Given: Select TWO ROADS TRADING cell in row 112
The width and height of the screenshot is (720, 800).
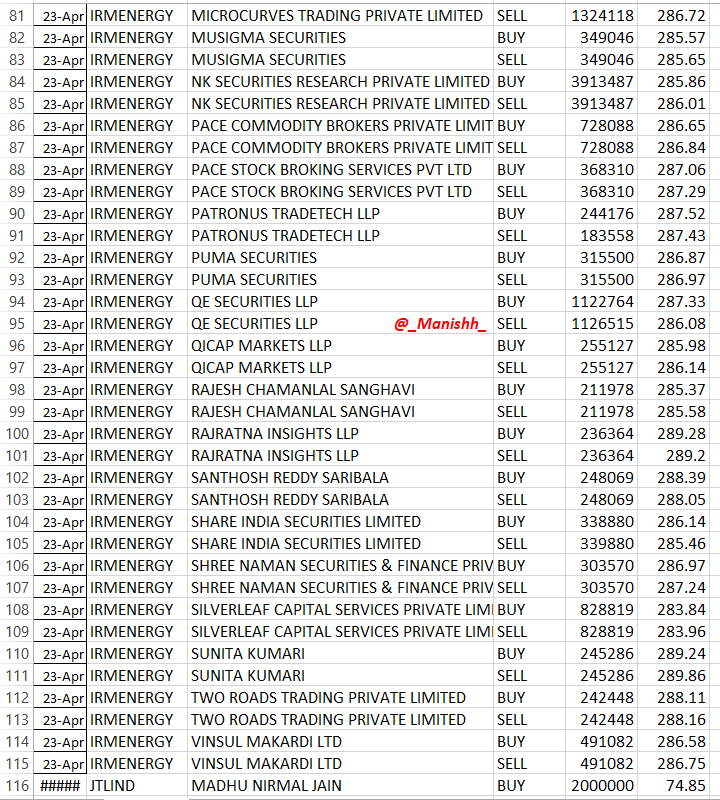Looking at the screenshot, I should pyautogui.click(x=340, y=697).
